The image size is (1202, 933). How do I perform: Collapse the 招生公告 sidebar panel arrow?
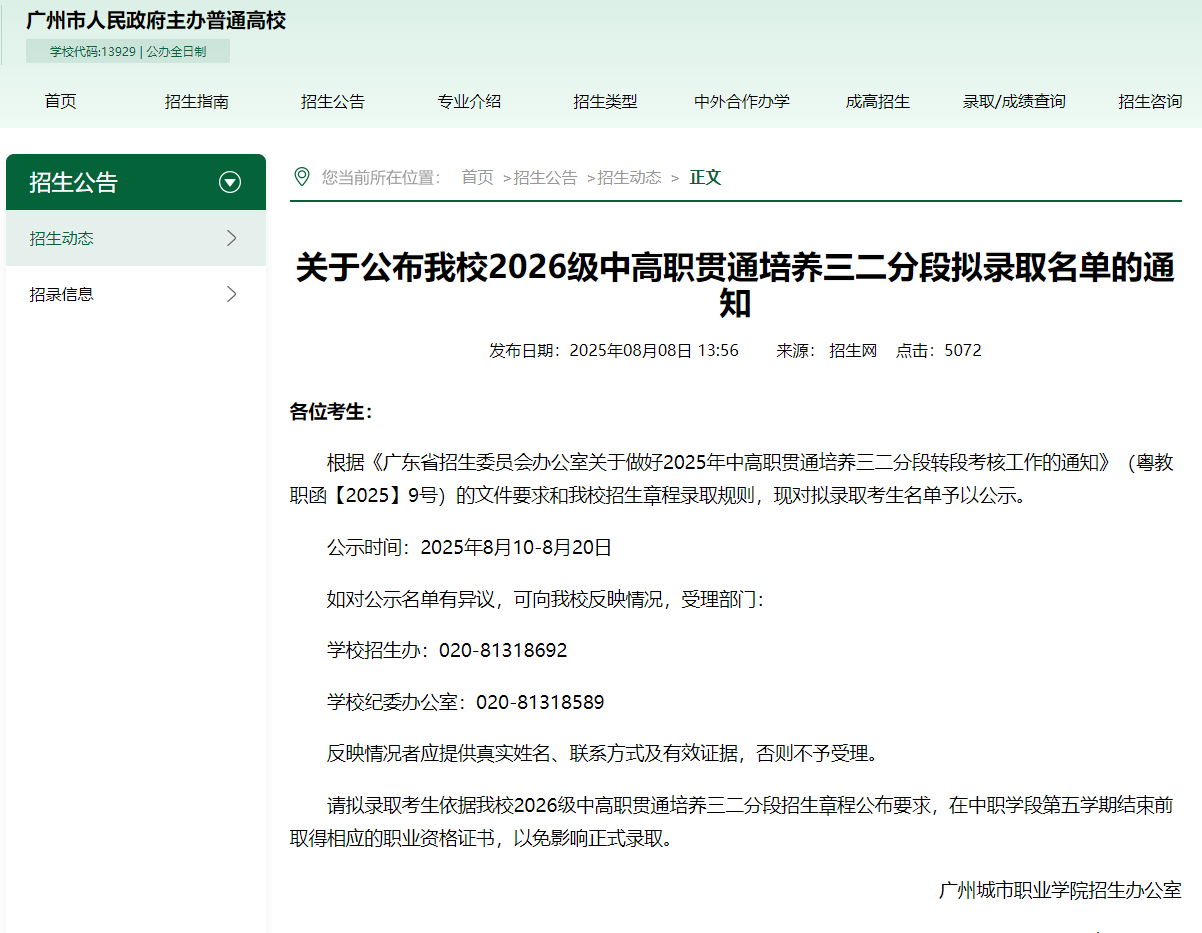click(232, 182)
